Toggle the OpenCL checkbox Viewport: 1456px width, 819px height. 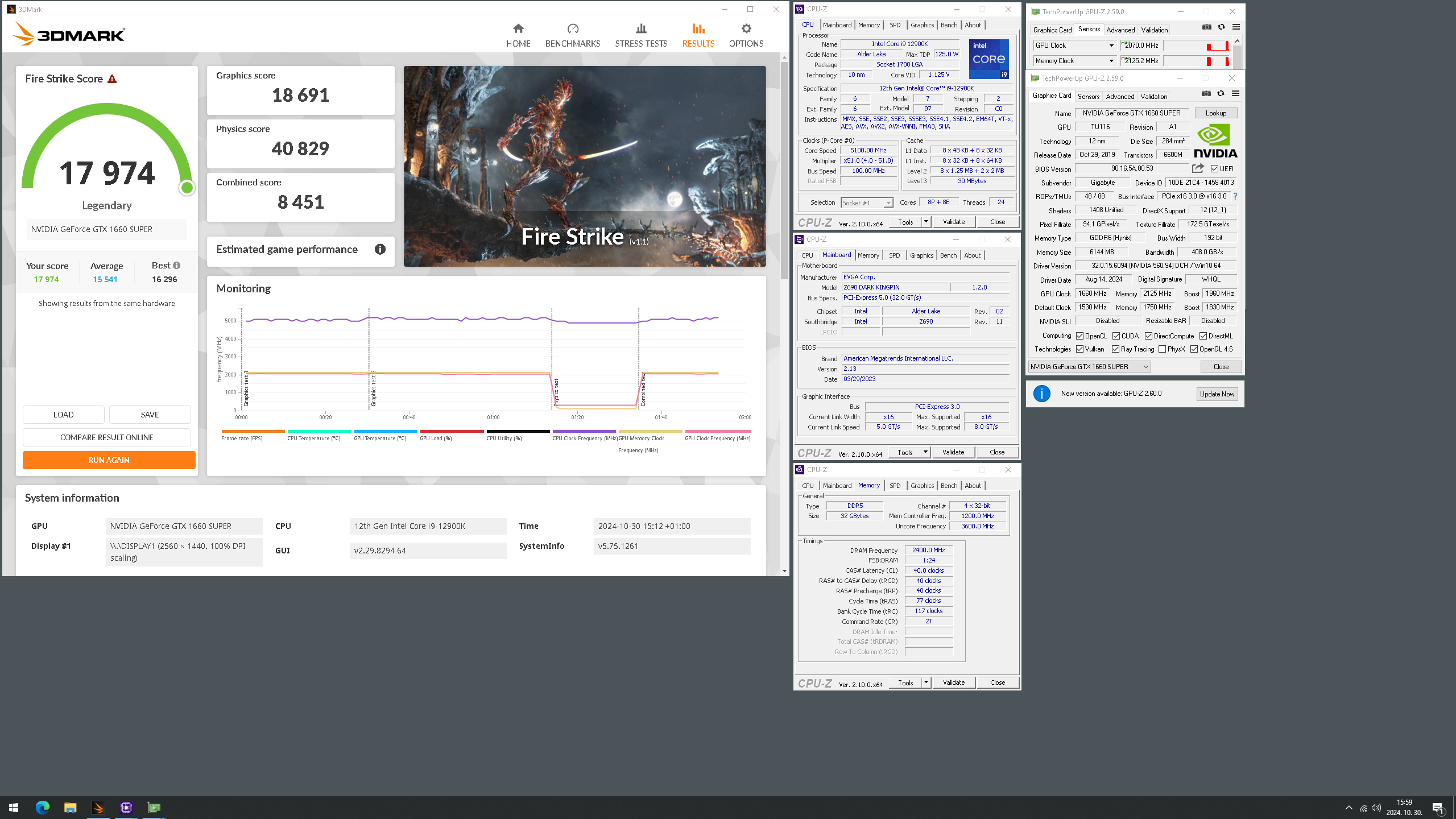click(x=1079, y=336)
